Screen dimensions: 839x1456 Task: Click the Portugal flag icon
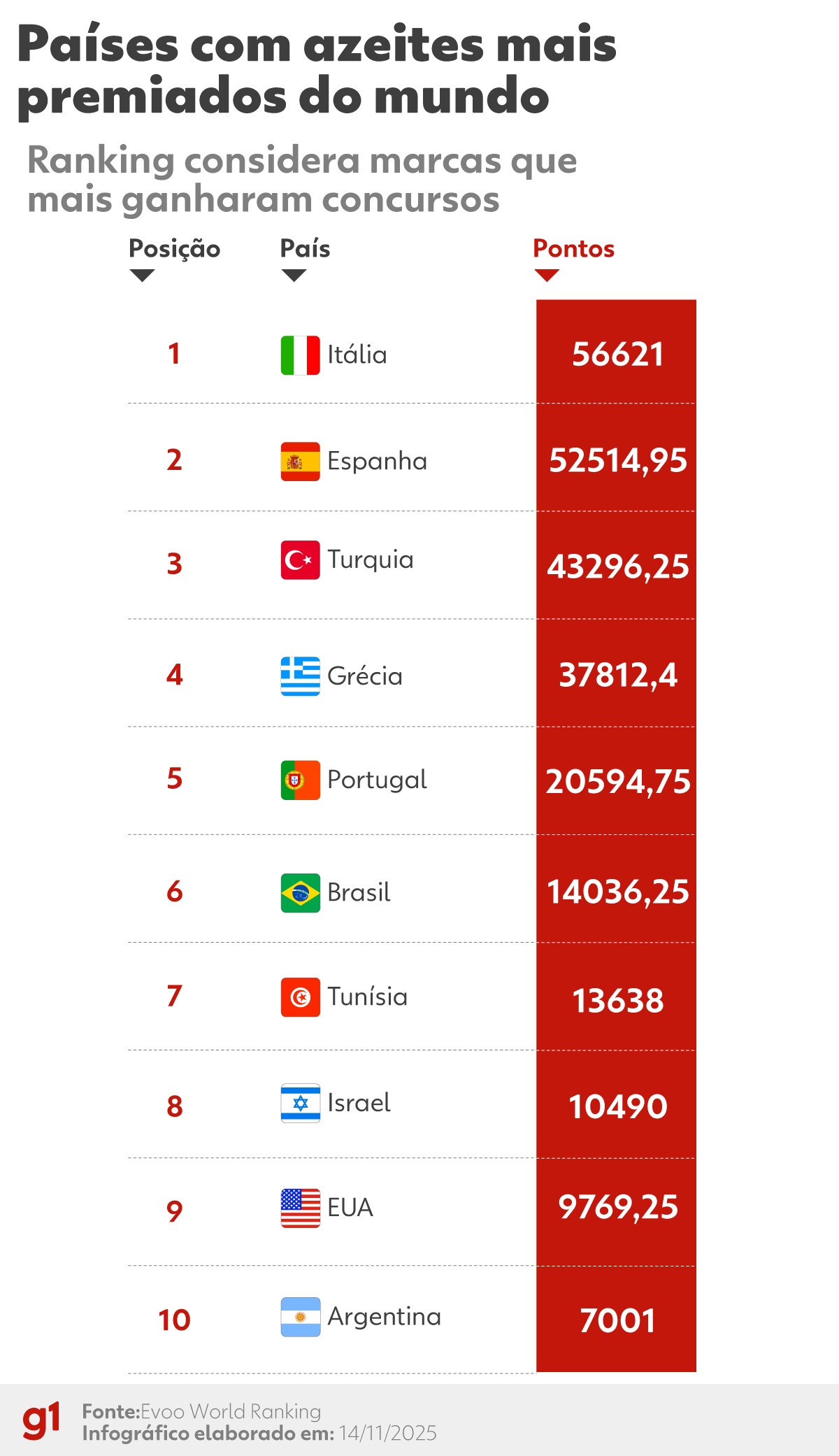[x=300, y=780]
